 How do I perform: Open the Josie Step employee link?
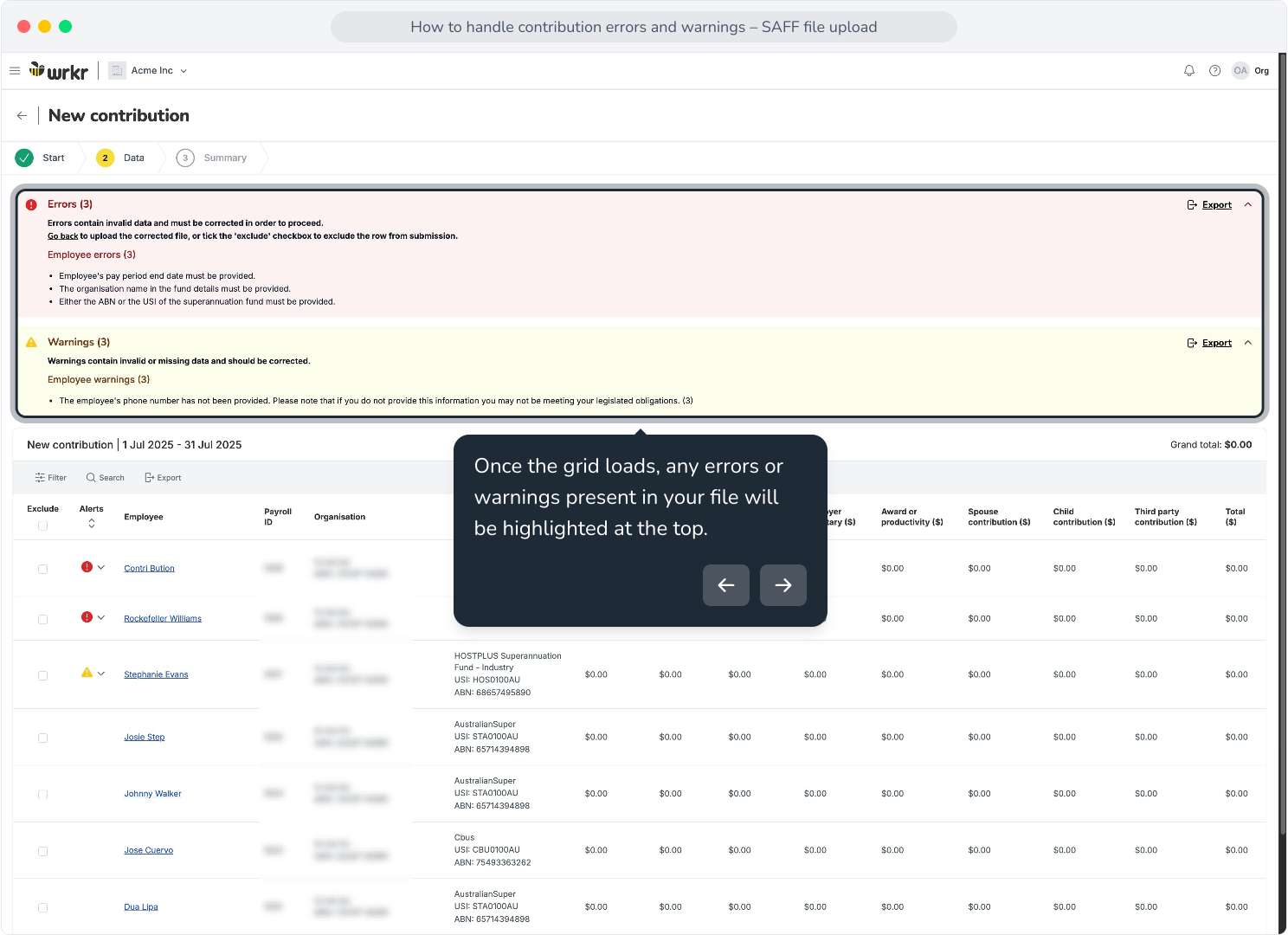click(145, 738)
